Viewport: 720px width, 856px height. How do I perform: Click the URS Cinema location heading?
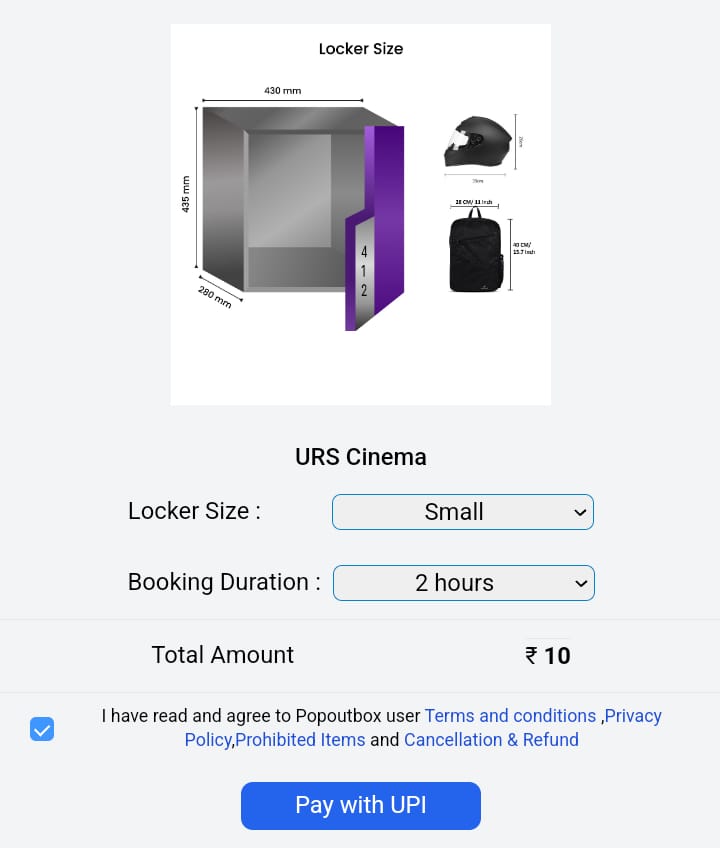[360, 457]
